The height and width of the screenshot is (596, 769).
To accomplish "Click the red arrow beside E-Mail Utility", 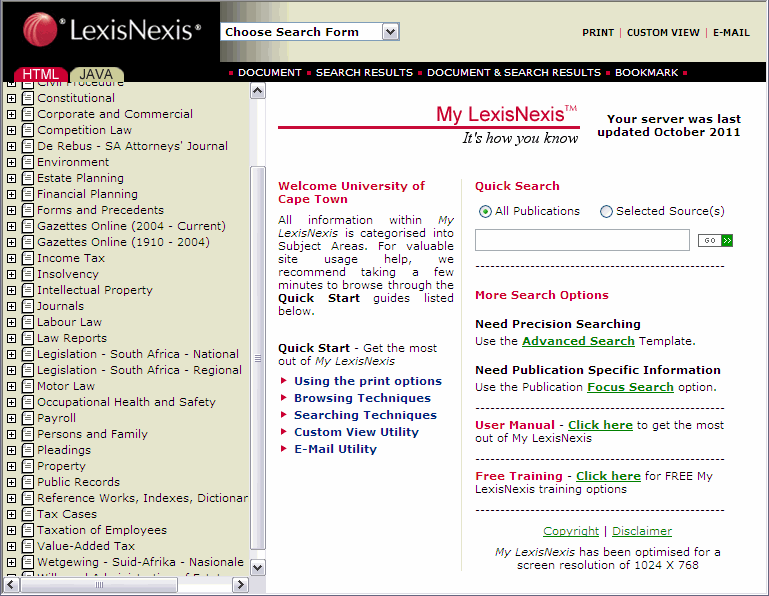I will pos(283,448).
